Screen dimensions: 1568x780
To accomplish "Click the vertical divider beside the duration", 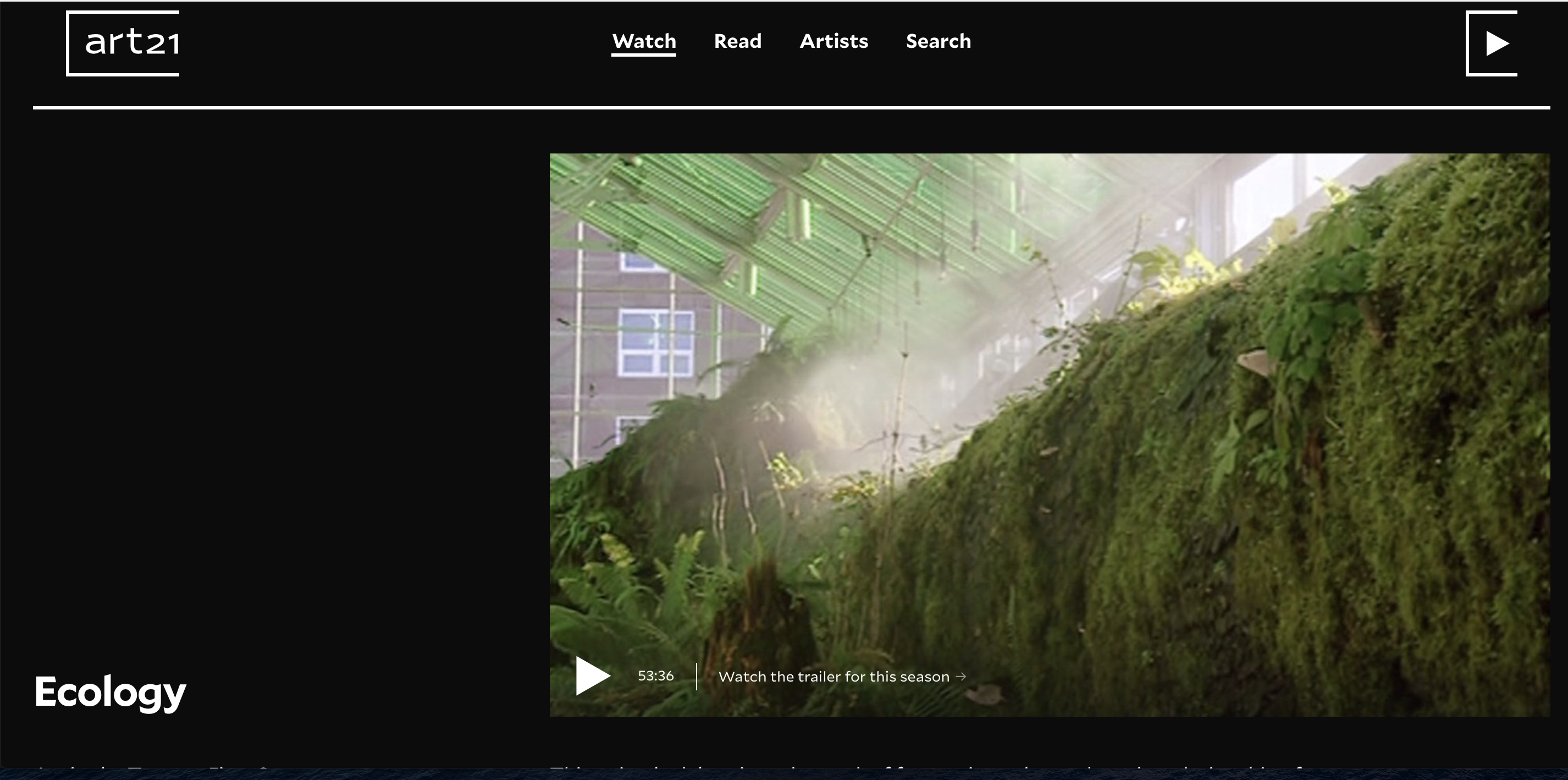I will 697,676.
